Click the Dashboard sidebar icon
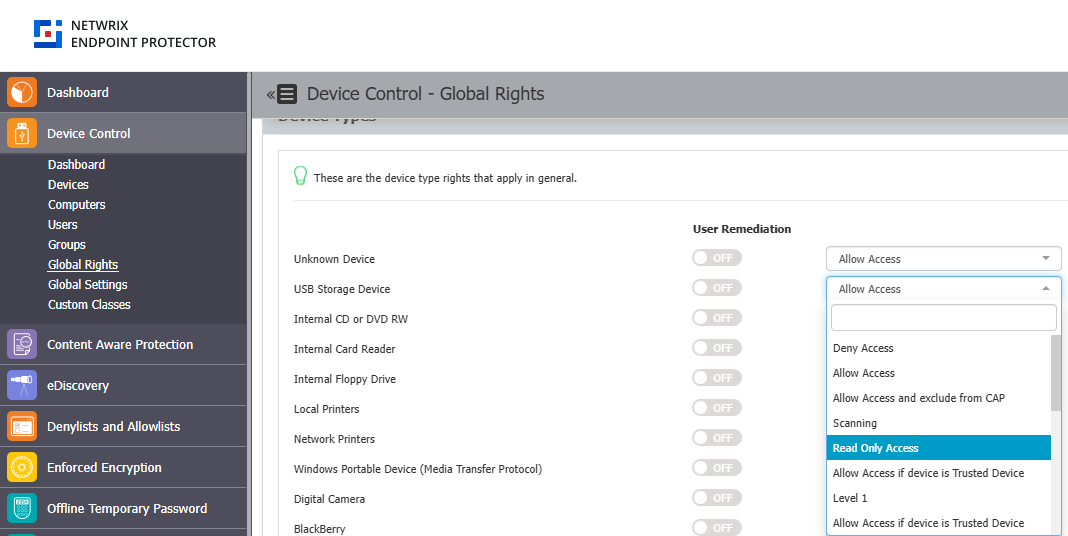 point(22,93)
